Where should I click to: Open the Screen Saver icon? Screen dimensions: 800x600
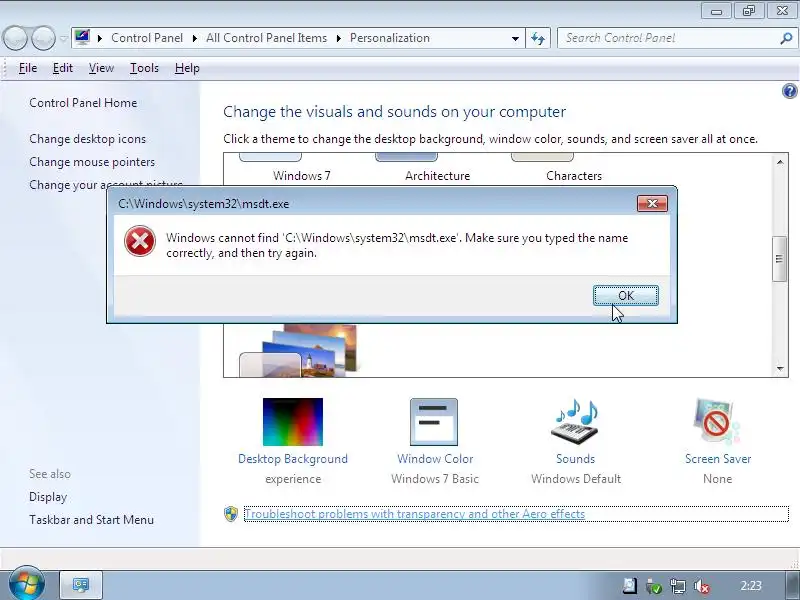pos(717,422)
